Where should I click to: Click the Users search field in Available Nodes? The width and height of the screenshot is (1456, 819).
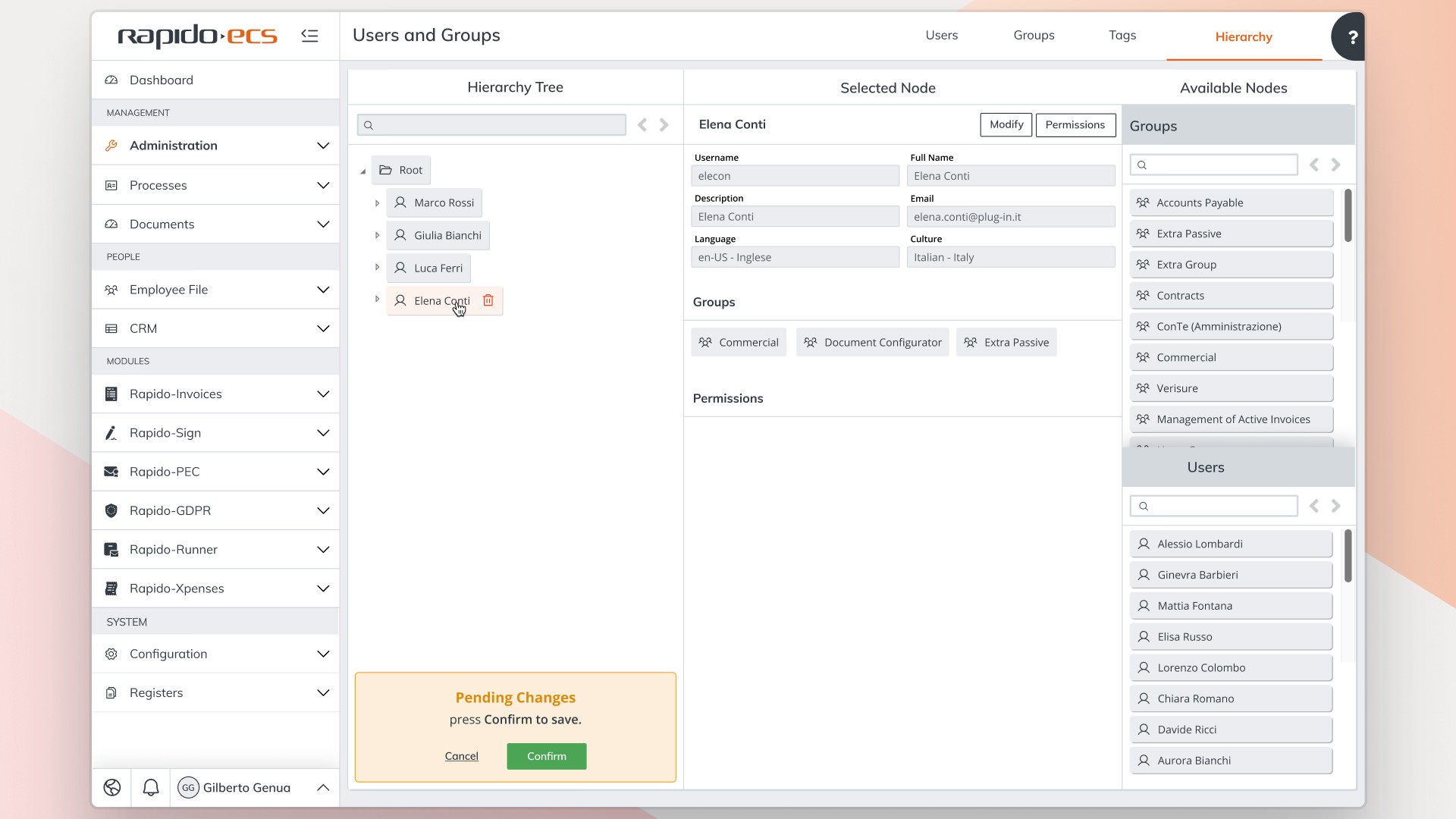1213,505
